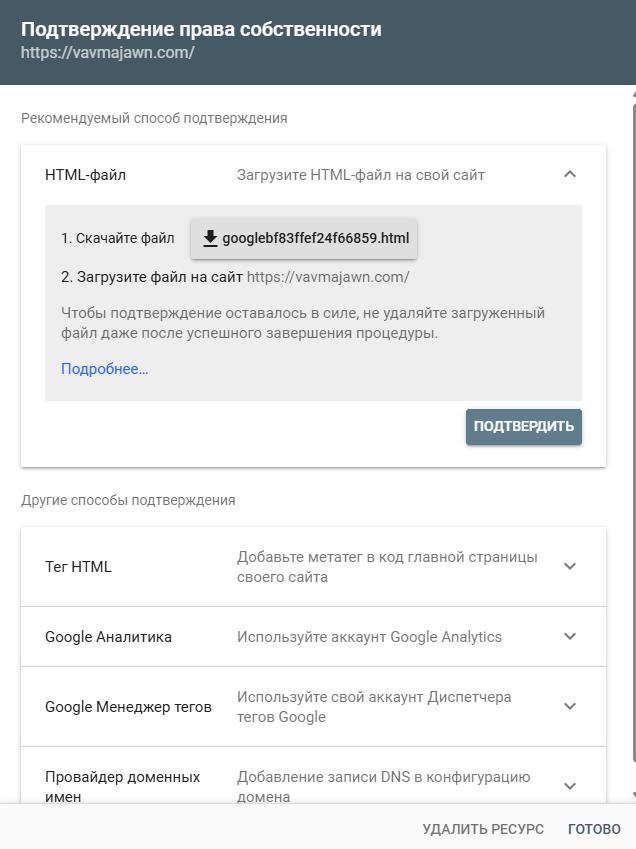Click the HTML-файл heading label
The image size is (636, 849).
86,175
